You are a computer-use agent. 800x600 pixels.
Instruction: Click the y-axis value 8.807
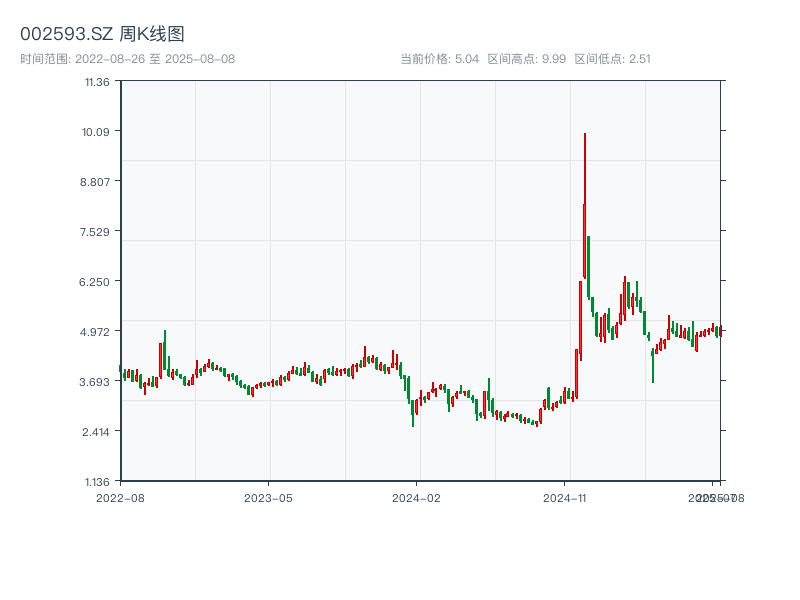coord(94,182)
